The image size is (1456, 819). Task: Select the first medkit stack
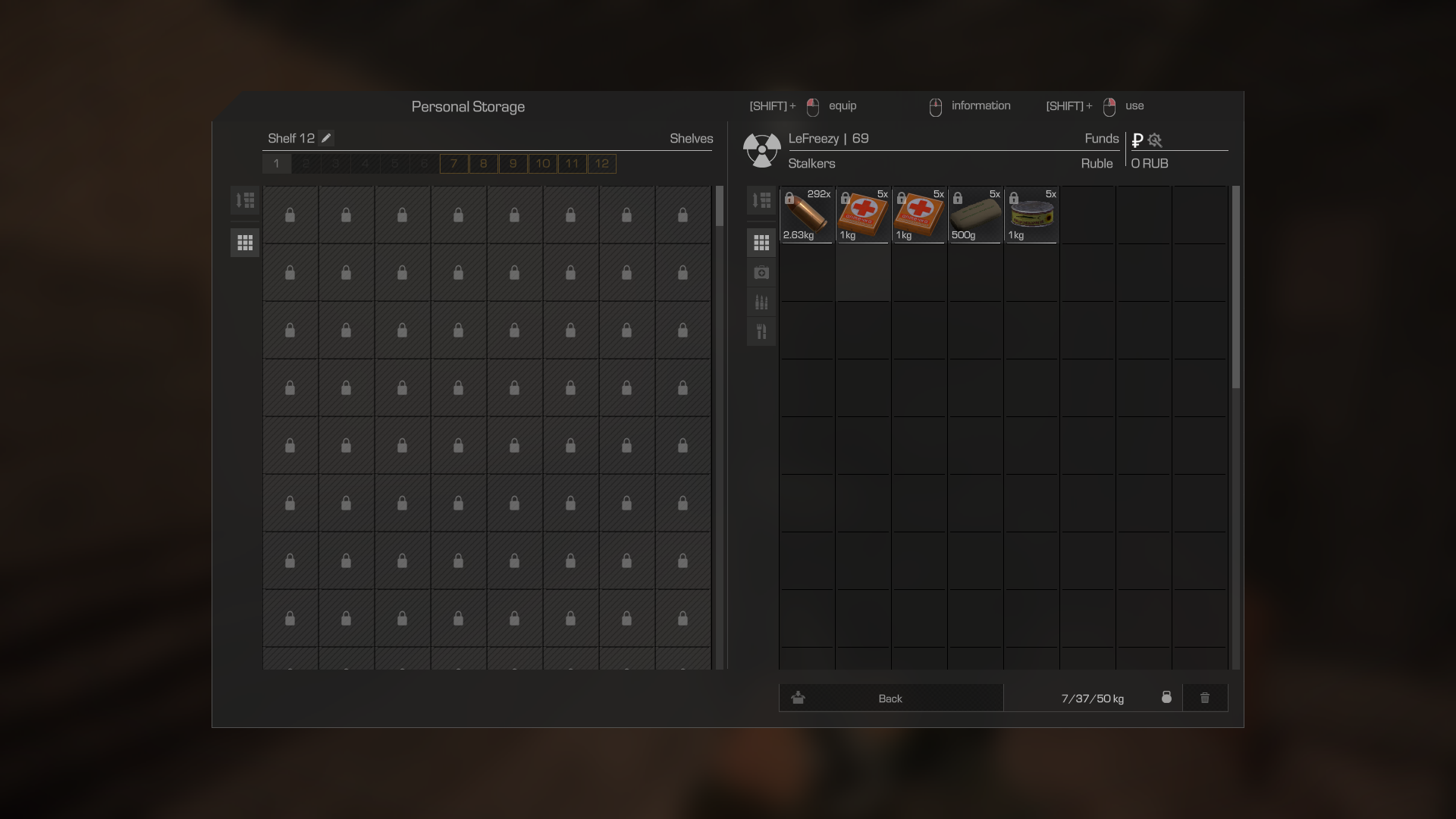[x=863, y=215]
